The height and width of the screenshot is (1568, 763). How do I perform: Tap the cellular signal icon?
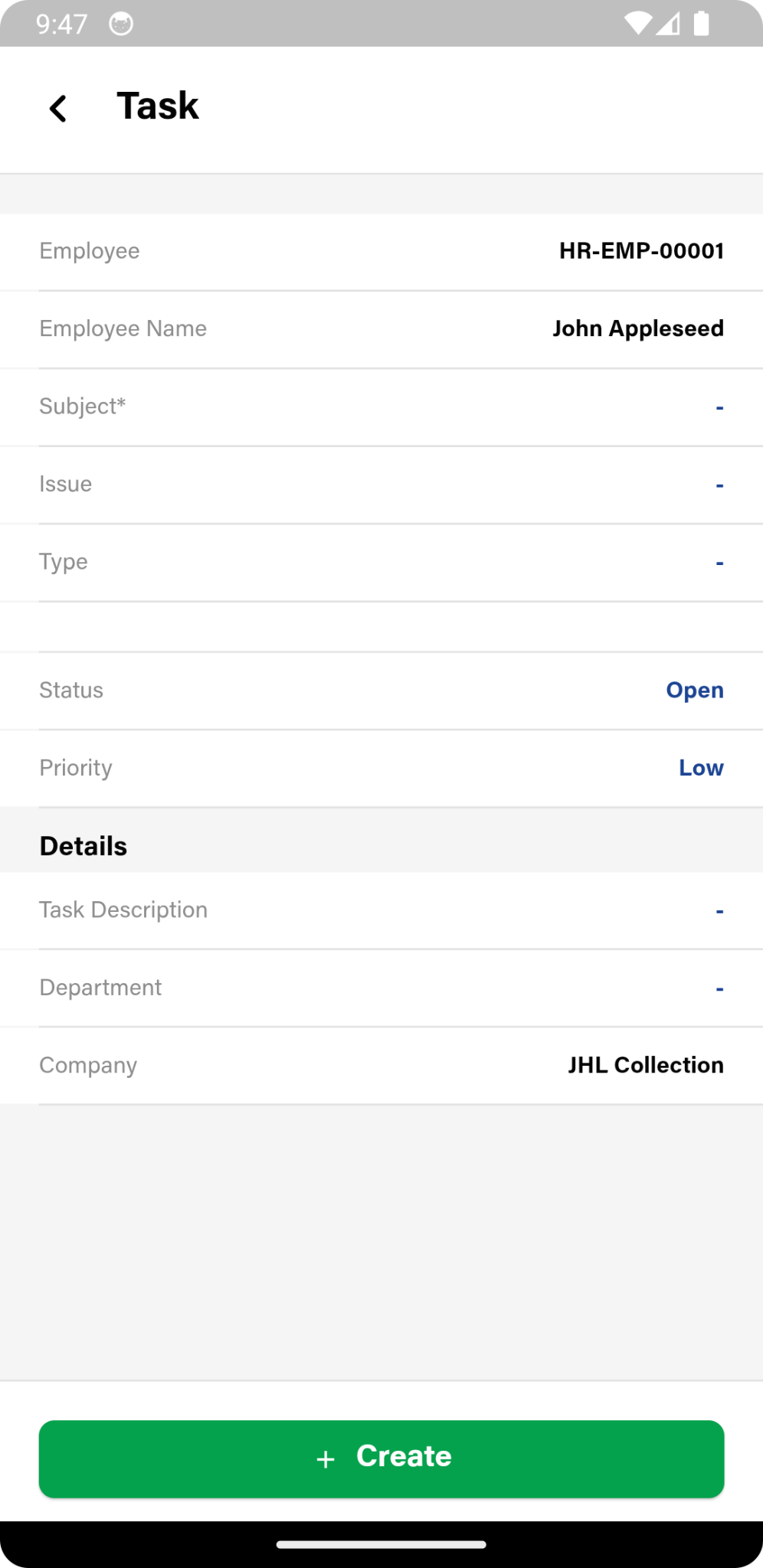pyautogui.click(x=668, y=24)
